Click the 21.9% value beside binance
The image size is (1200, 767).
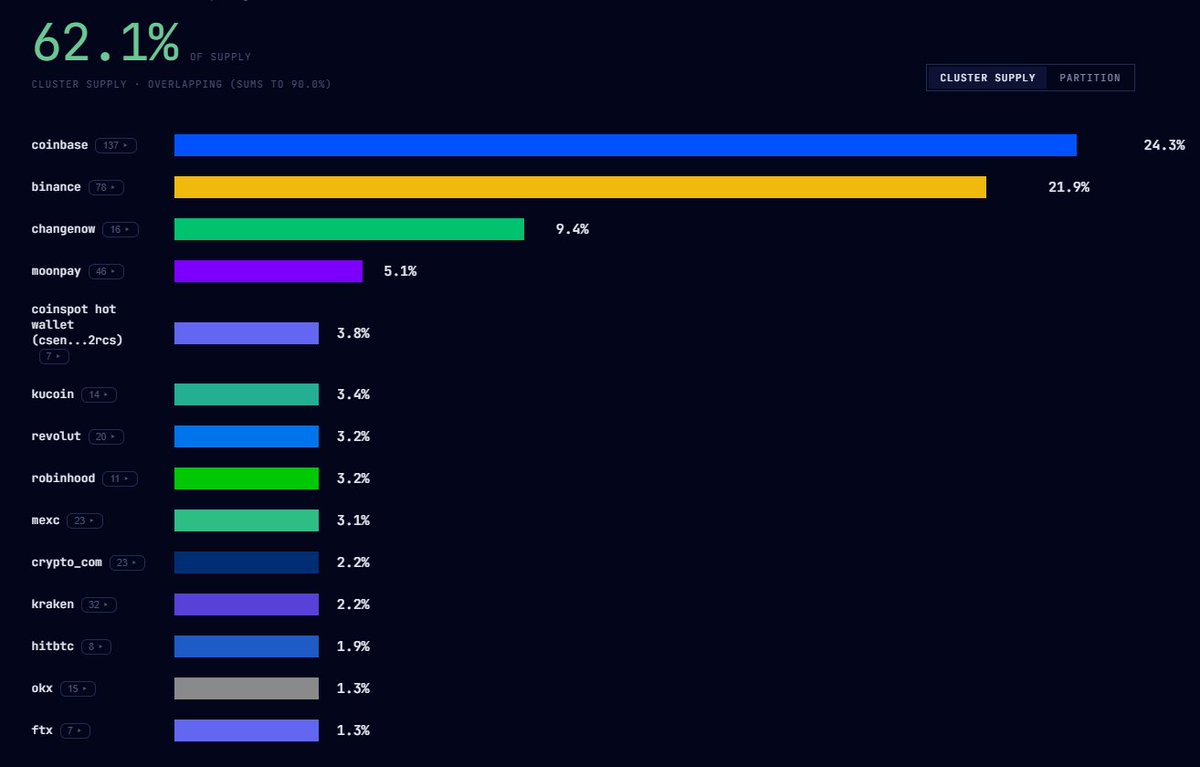[1069, 187]
